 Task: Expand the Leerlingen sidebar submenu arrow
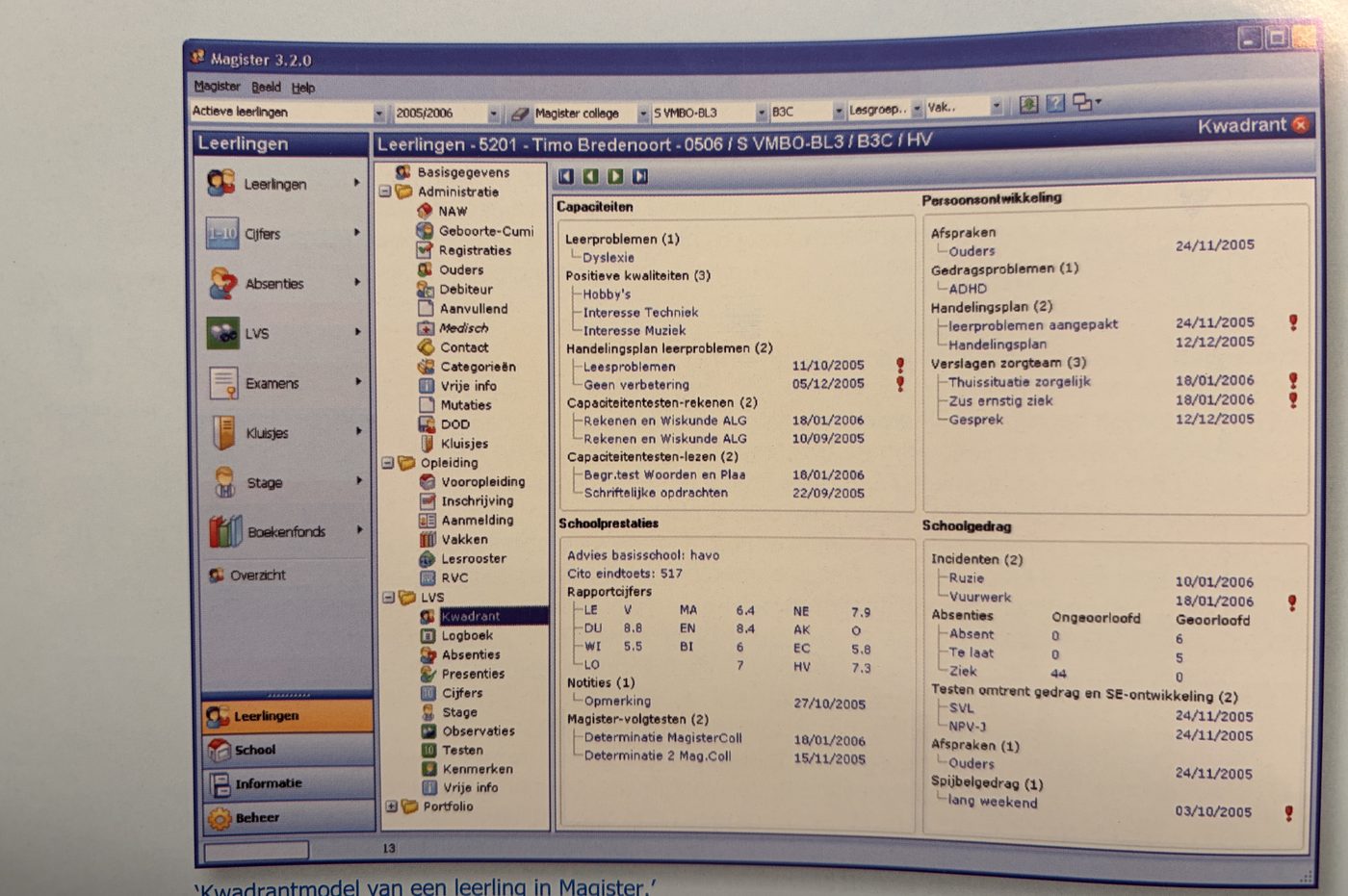click(356, 182)
